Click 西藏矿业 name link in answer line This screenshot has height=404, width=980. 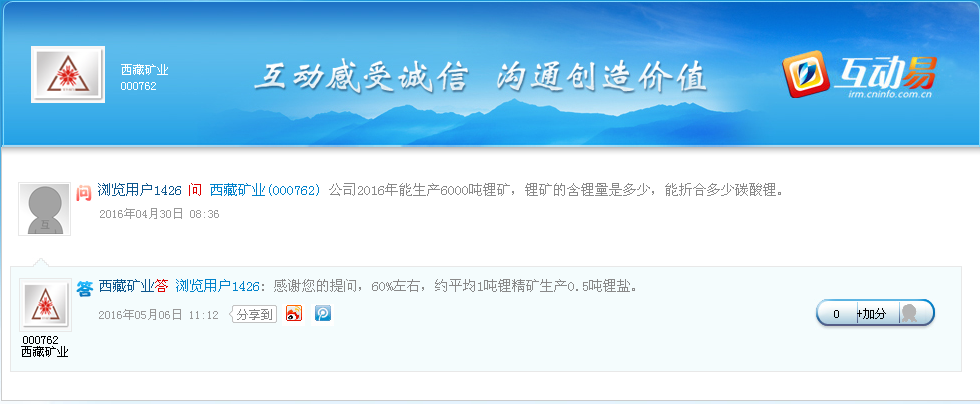tap(126, 286)
